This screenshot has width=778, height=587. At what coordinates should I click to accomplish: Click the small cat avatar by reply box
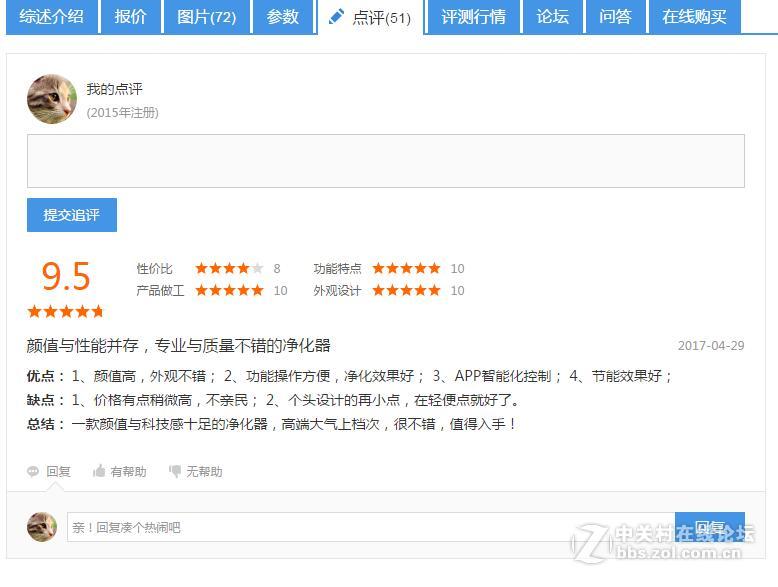coord(42,527)
